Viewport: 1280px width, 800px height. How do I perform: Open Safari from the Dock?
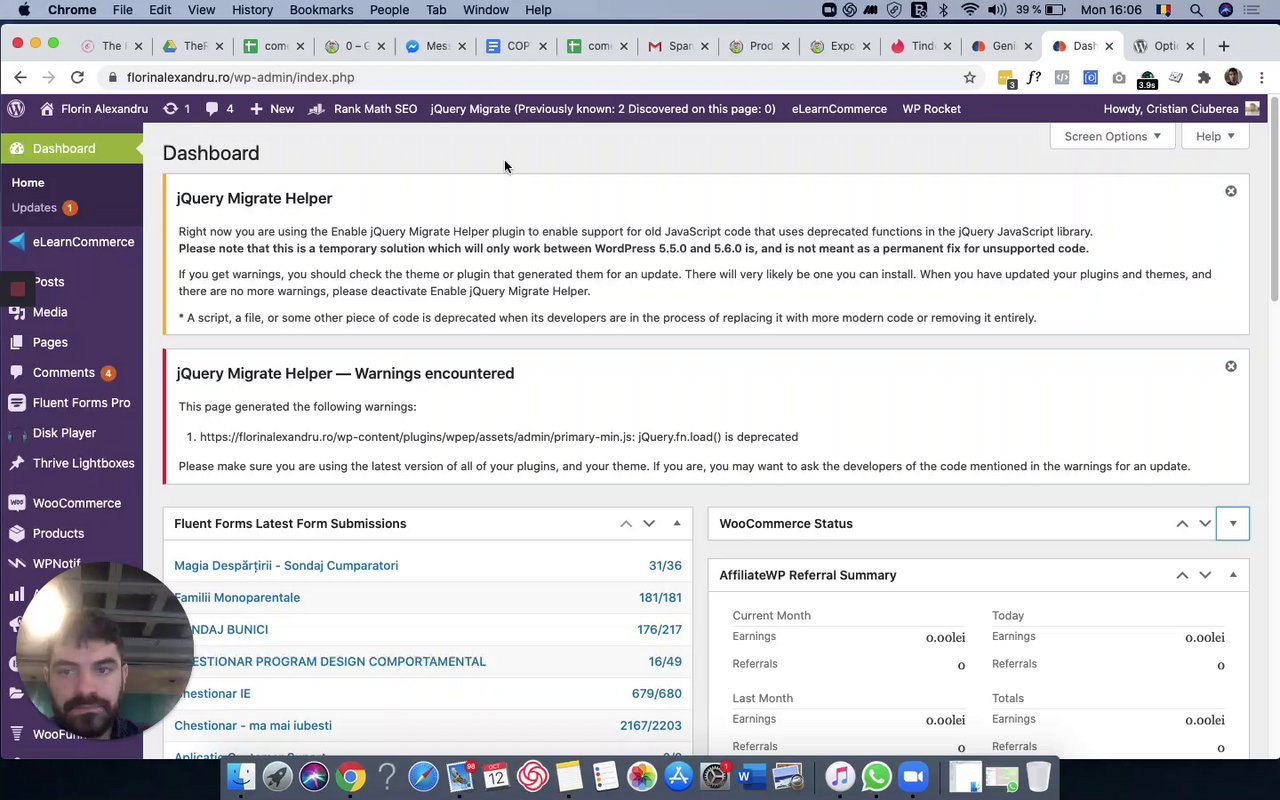click(x=423, y=777)
